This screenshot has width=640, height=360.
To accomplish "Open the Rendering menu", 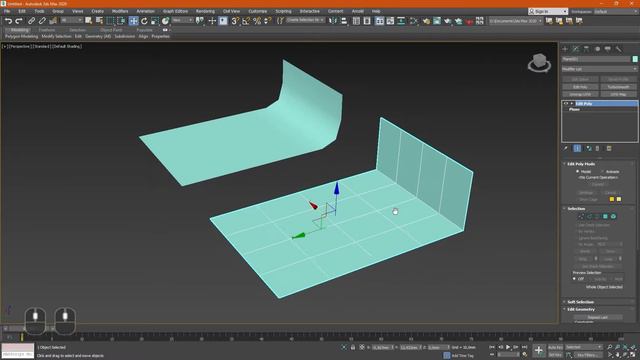I will tap(205, 11).
